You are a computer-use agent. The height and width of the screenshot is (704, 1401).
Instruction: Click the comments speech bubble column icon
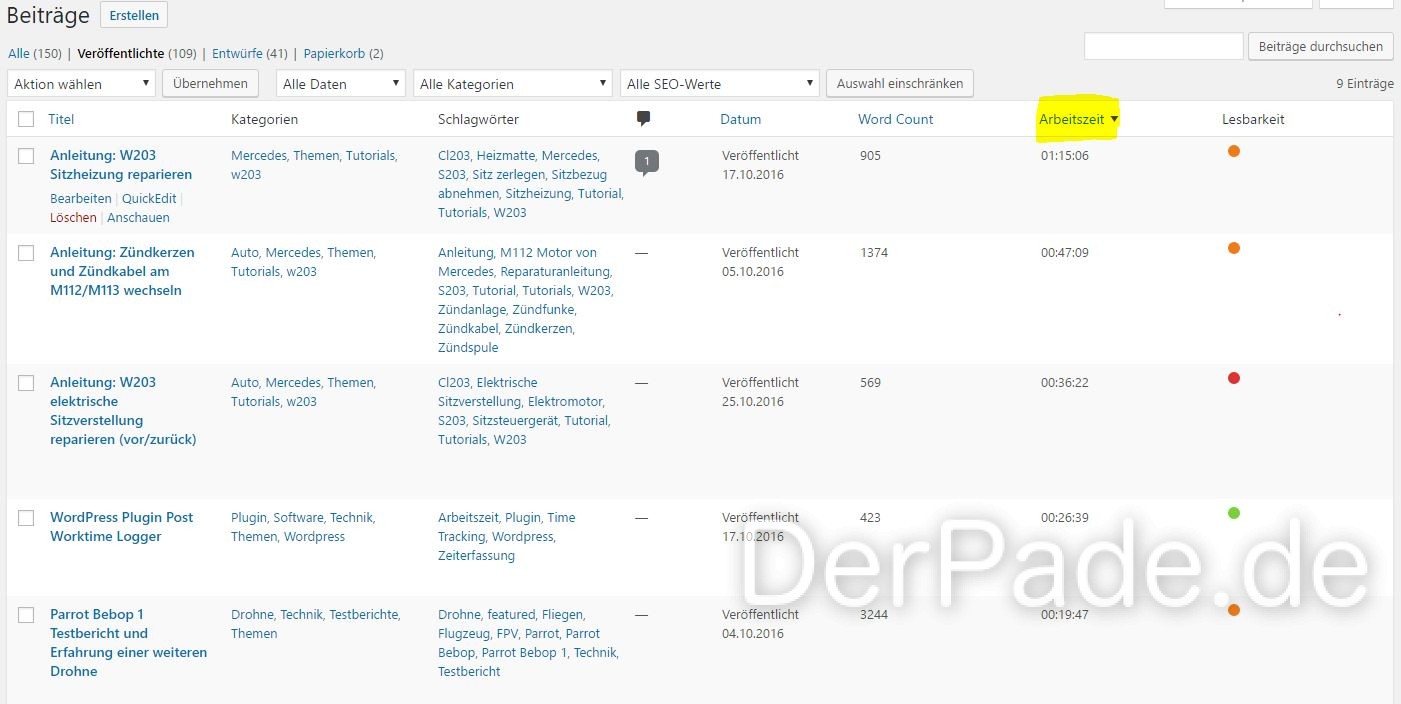[x=643, y=119]
